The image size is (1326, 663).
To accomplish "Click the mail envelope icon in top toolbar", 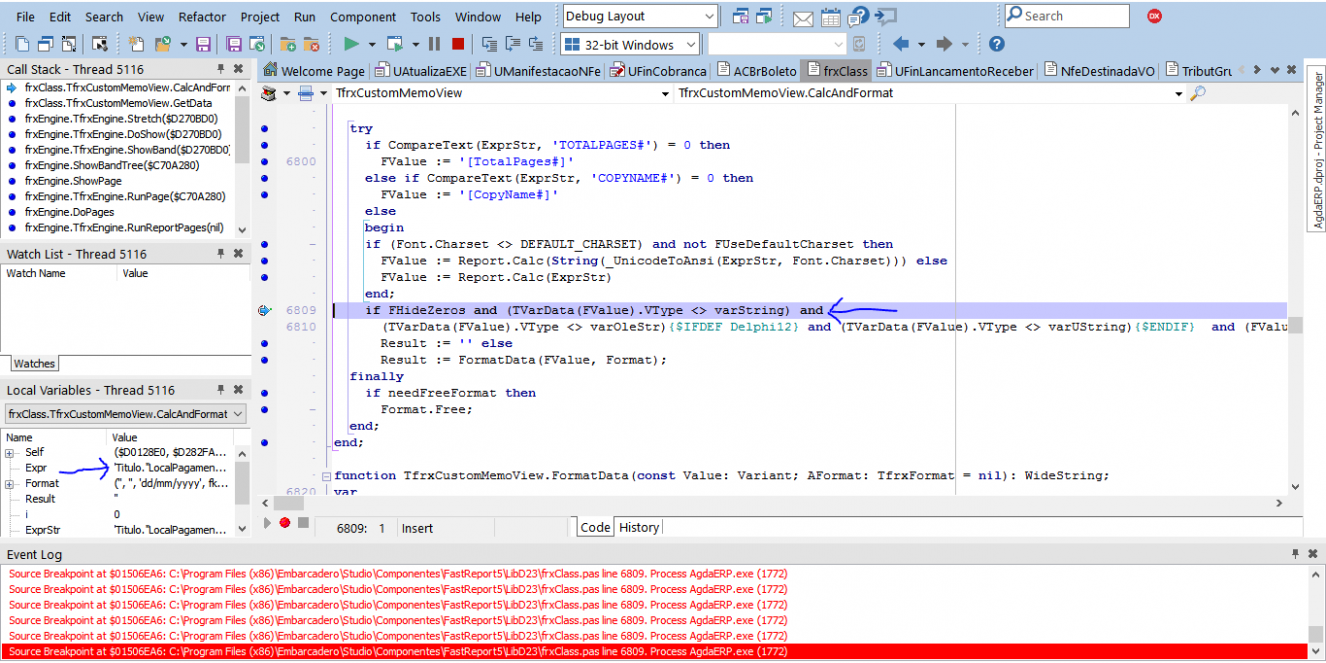I will point(802,17).
